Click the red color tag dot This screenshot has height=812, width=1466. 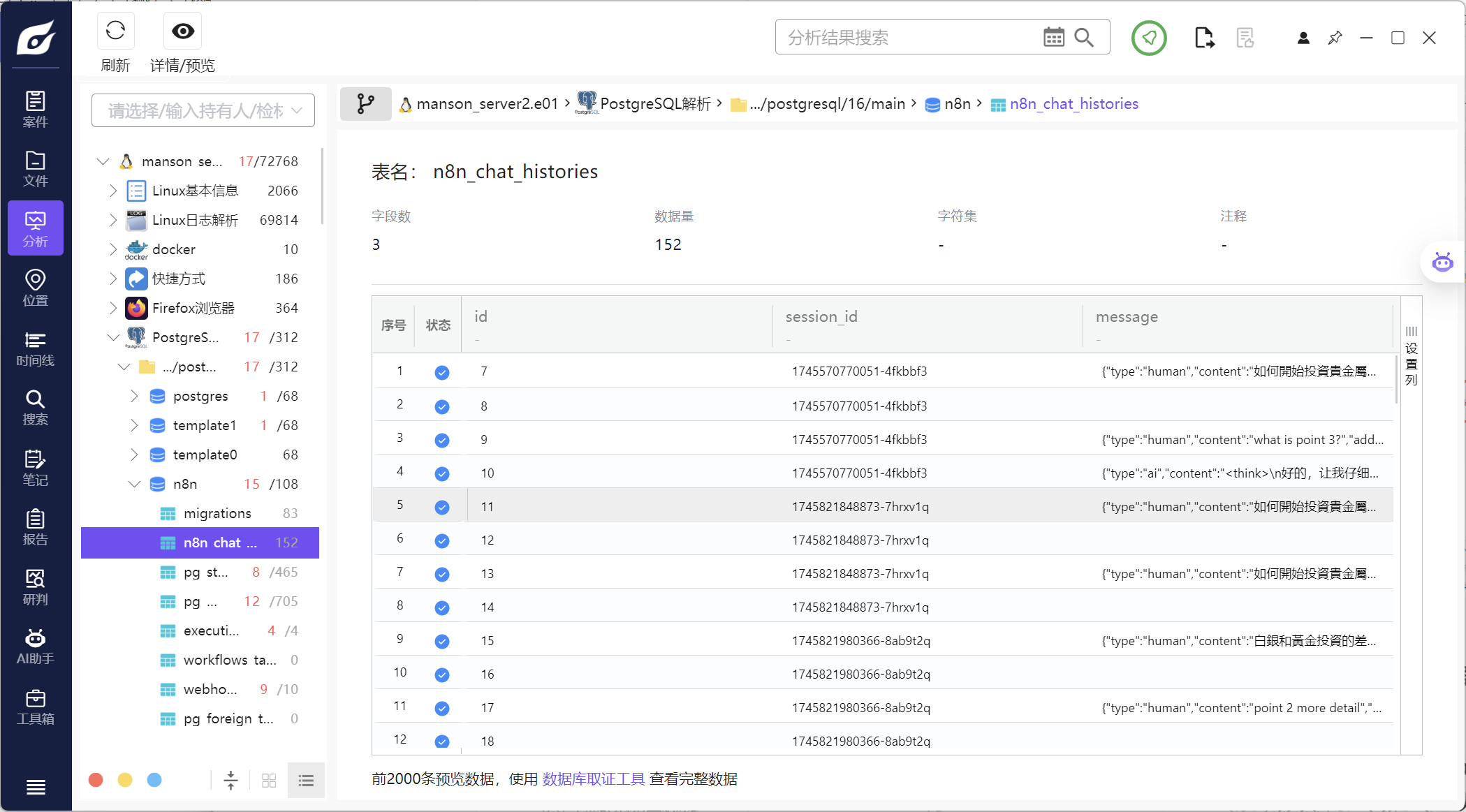tap(96, 780)
